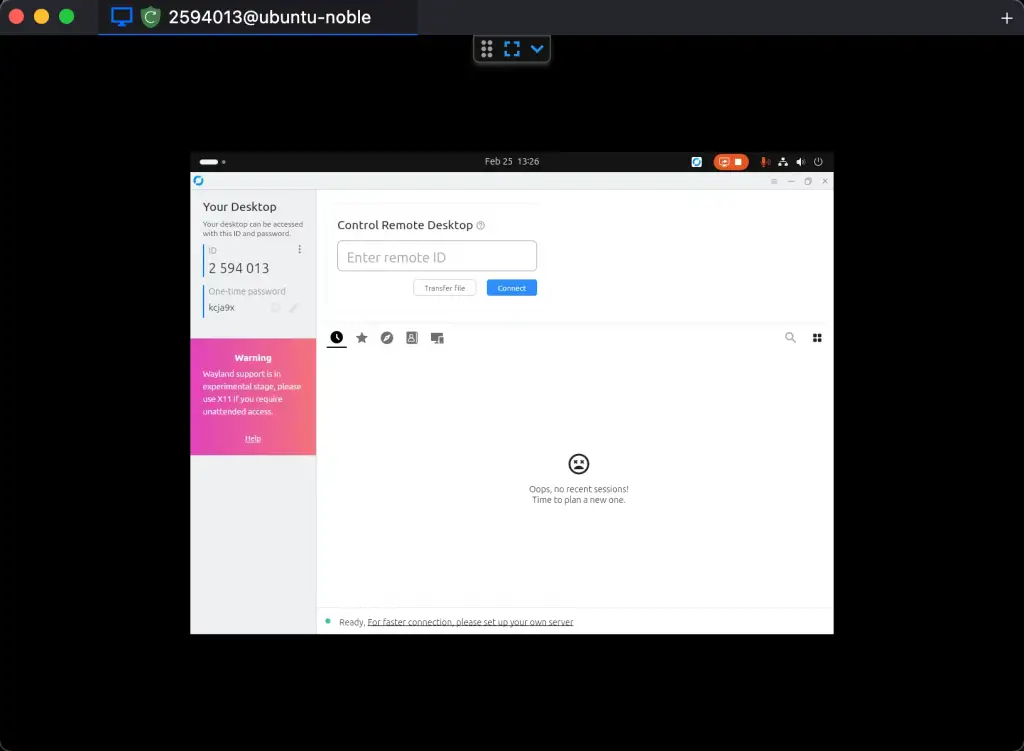The height and width of the screenshot is (751, 1024).
Task: Click the Enter remote ID field
Action: pyautogui.click(x=436, y=256)
